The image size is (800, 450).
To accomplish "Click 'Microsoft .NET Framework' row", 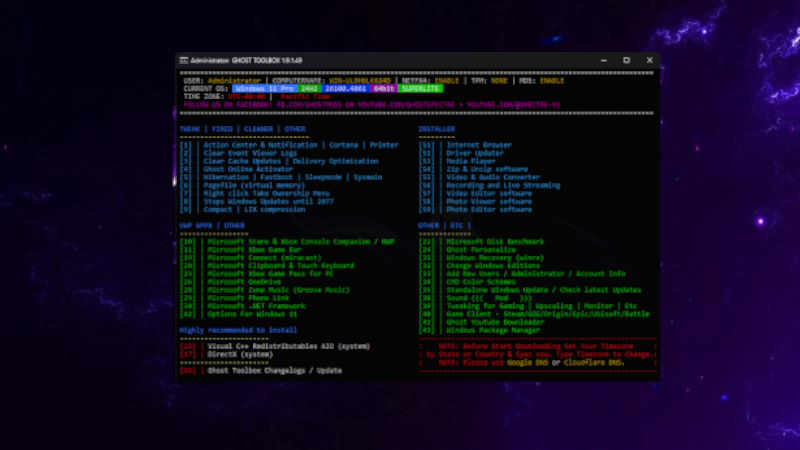I will (242, 306).
